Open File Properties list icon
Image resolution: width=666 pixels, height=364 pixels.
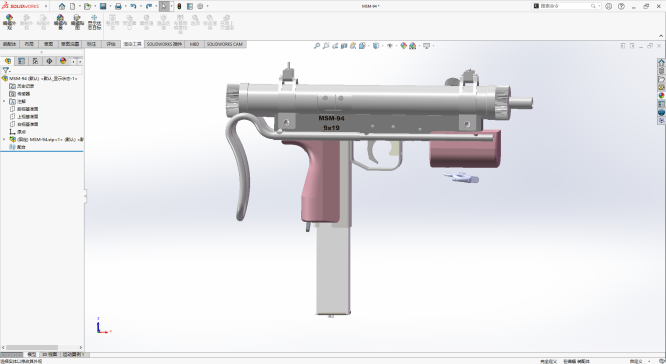[190, 6]
